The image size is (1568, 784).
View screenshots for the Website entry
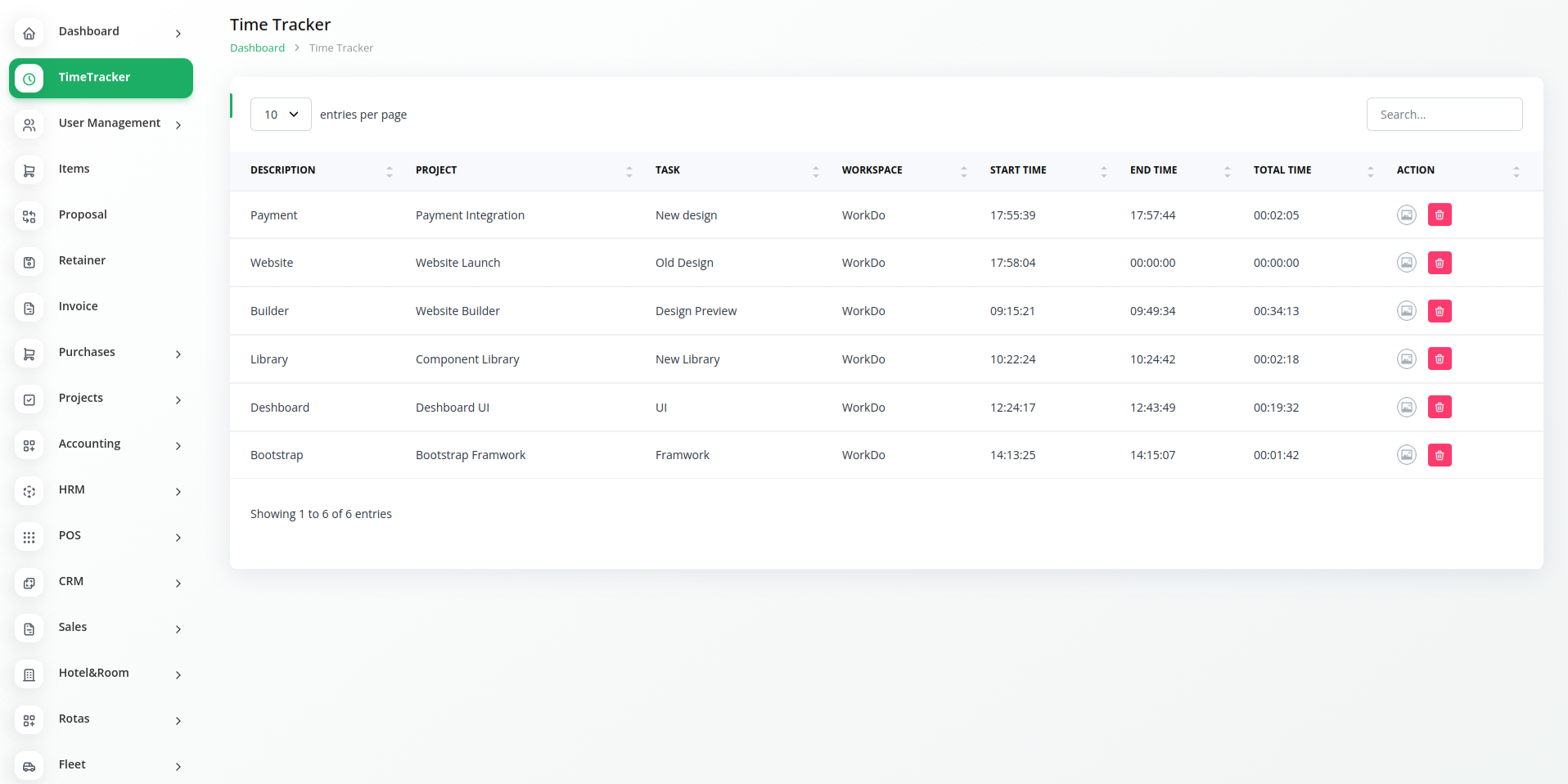pyautogui.click(x=1406, y=263)
